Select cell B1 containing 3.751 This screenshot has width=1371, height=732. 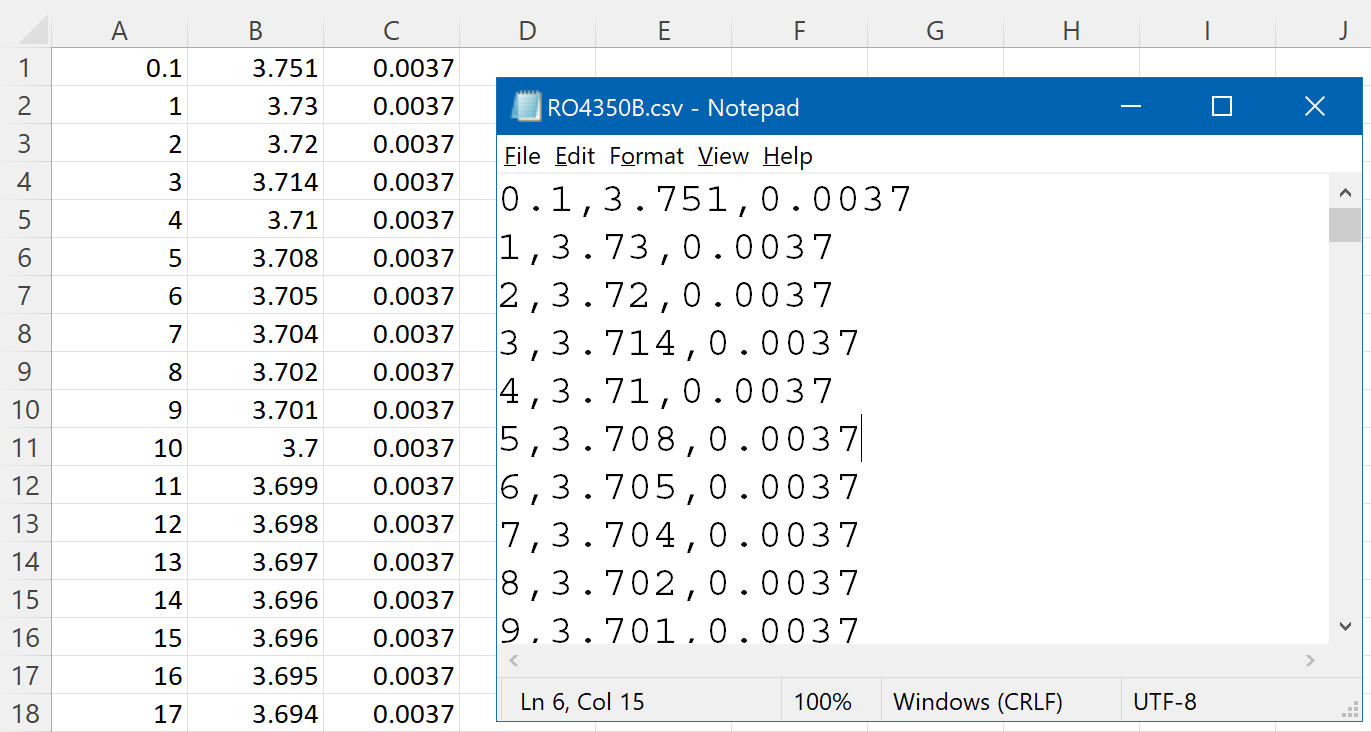tap(255, 68)
